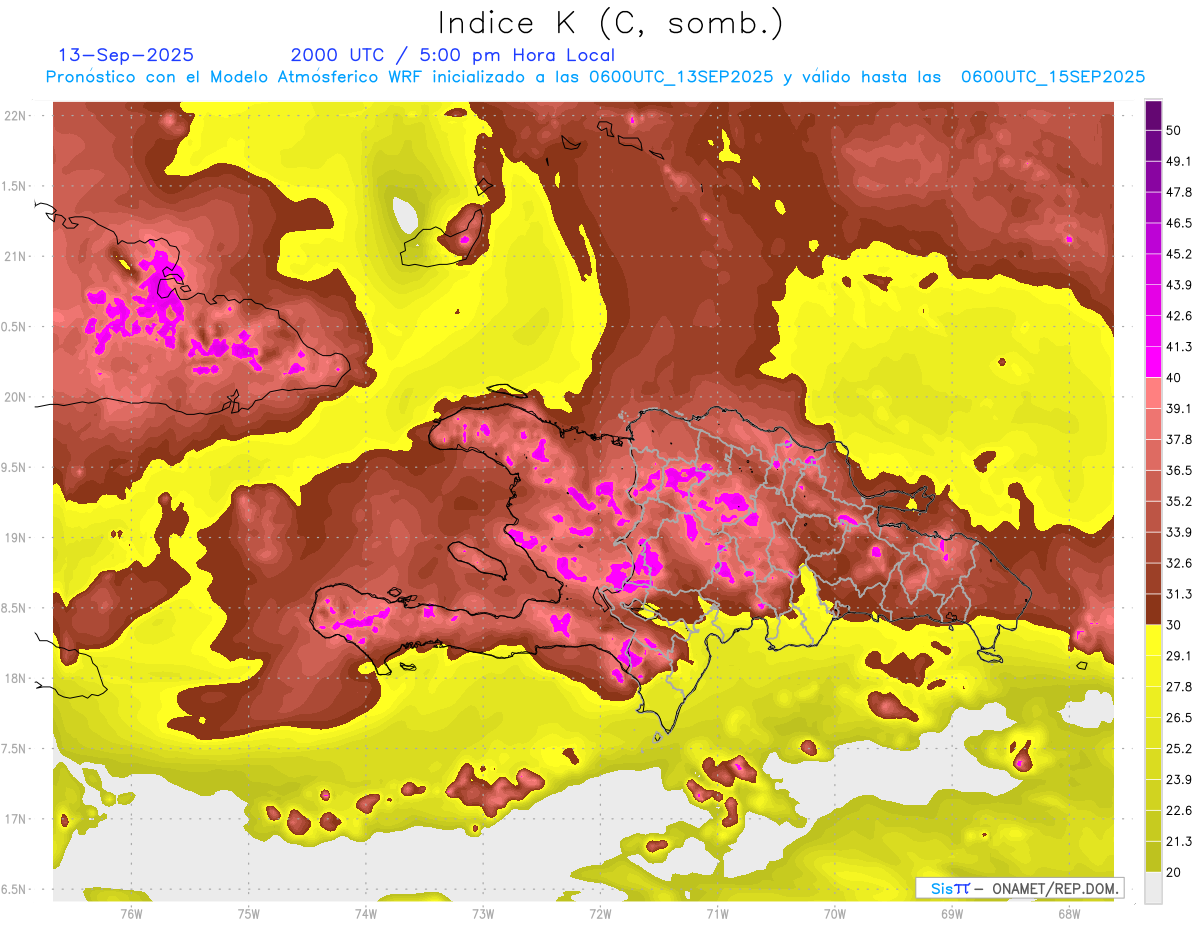Select the colorbar value "33.9"
This screenshot has width=1200, height=927.
pos(1178,532)
